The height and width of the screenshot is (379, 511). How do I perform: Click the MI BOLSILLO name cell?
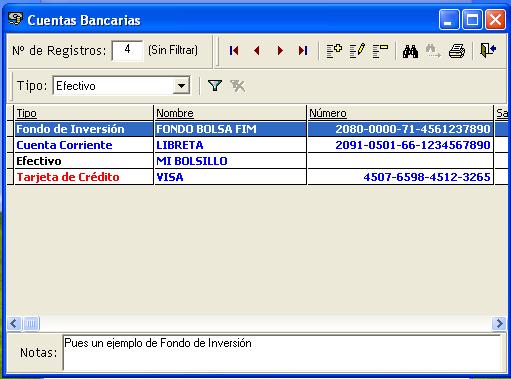(230, 161)
